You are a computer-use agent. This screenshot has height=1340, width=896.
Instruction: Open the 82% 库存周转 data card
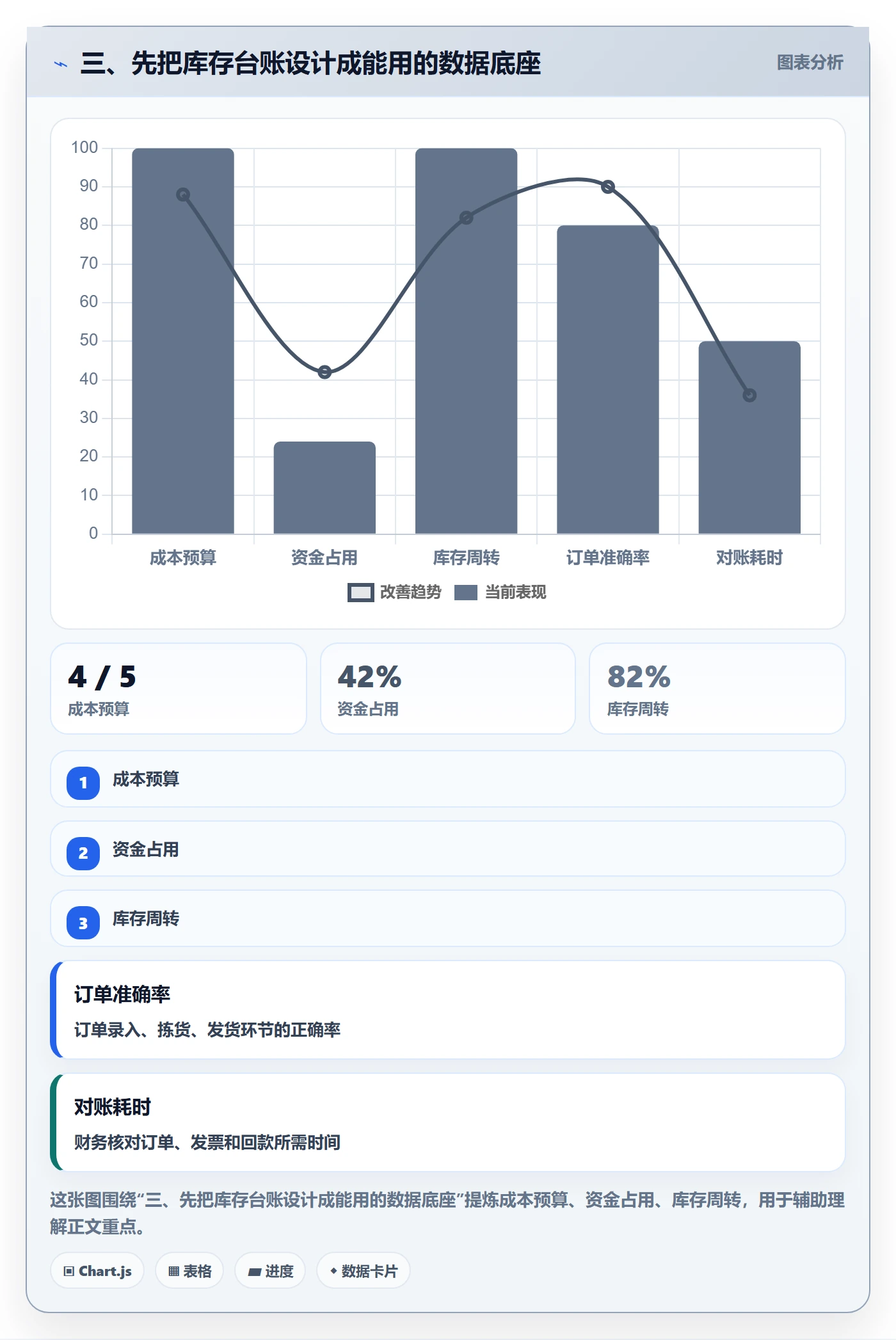(717, 689)
